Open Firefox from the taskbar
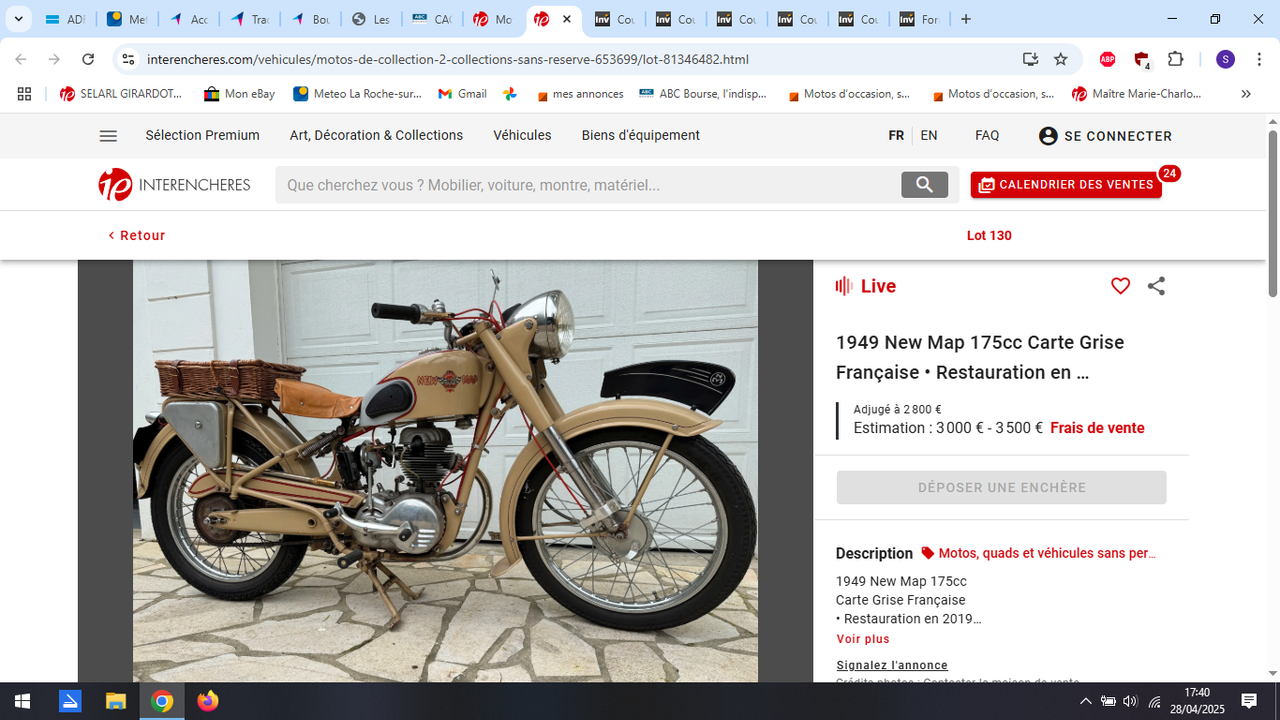The image size is (1280, 720). point(207,701)
